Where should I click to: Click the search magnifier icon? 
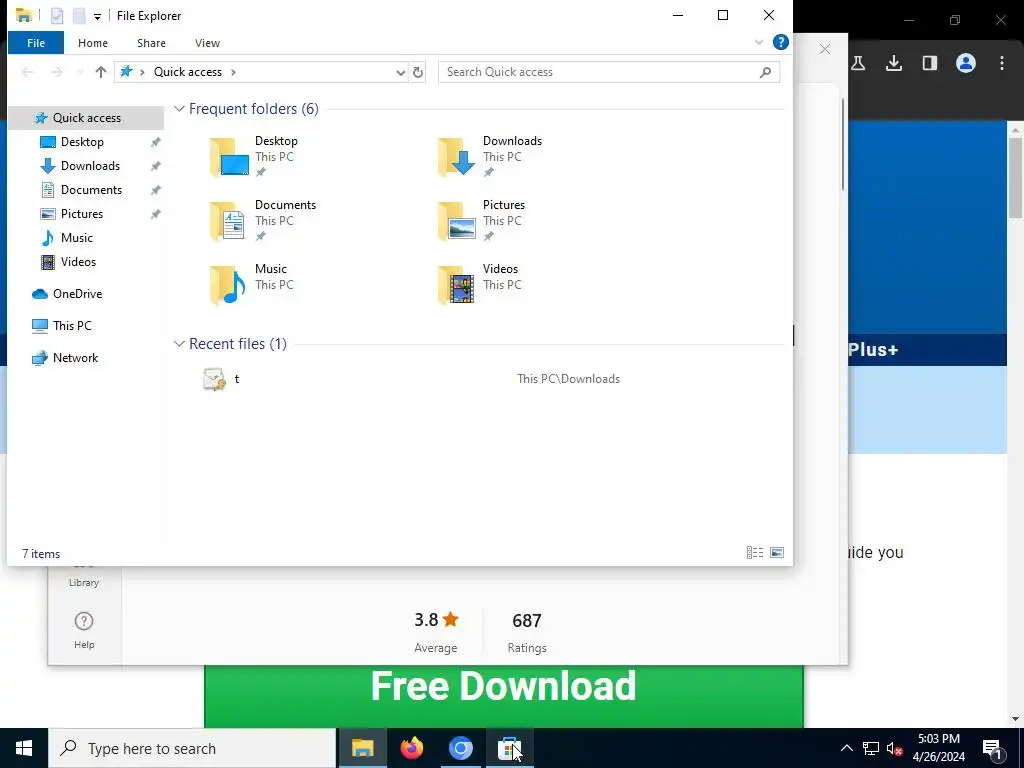(x=765, y=72)
